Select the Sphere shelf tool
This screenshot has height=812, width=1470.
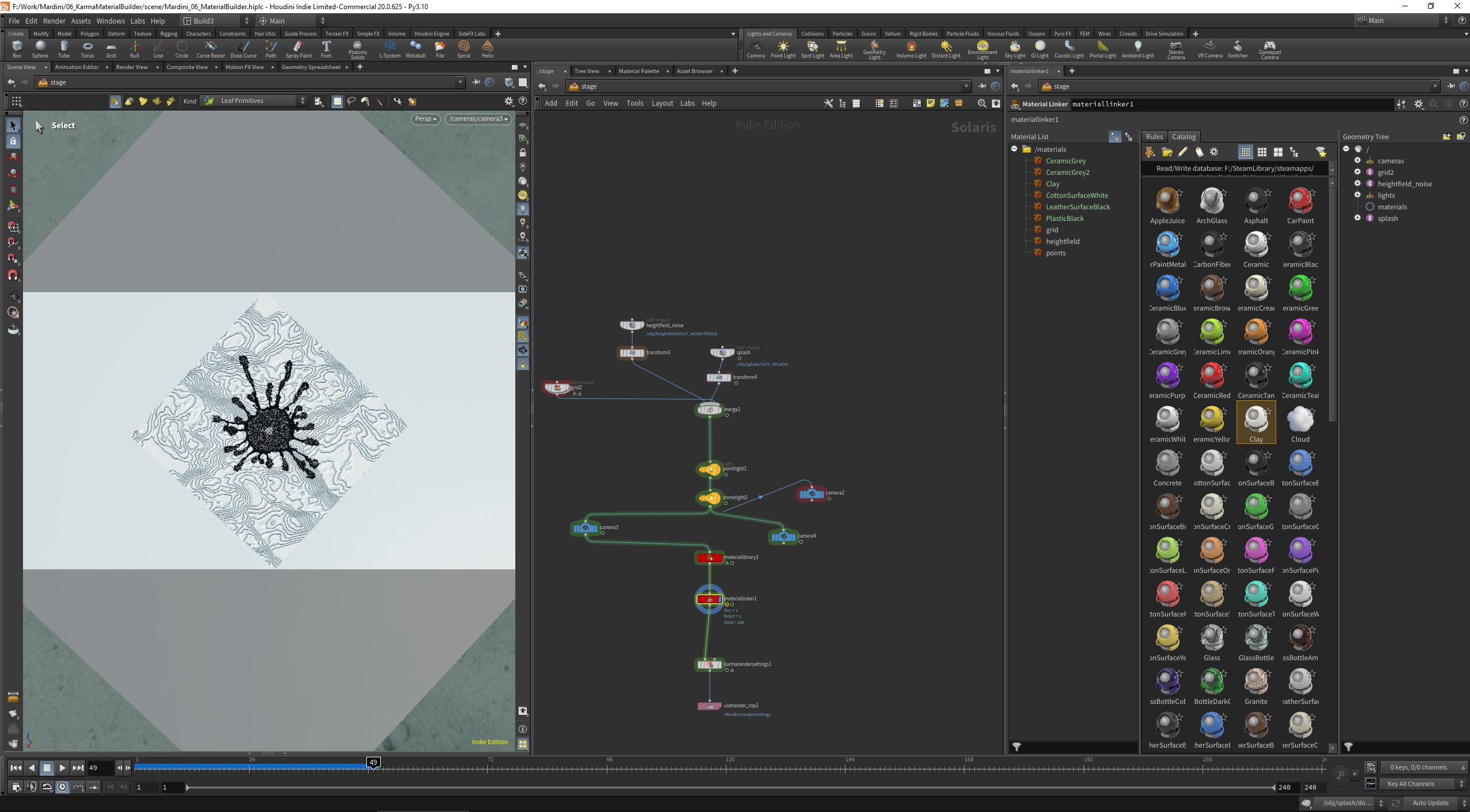(x=40, y=49)
